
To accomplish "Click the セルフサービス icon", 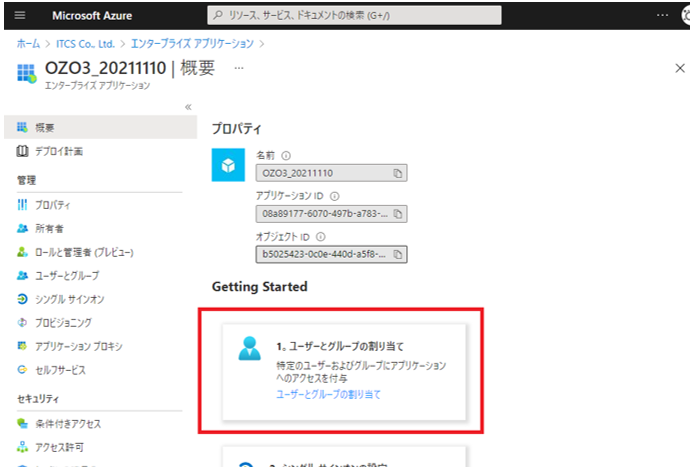I will [22, 370].
